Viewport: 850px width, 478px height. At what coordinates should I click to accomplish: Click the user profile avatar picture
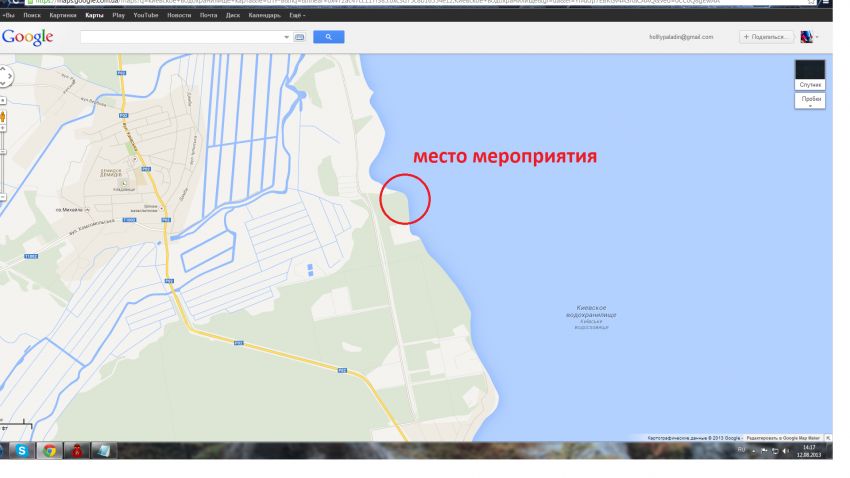(806, 37)
